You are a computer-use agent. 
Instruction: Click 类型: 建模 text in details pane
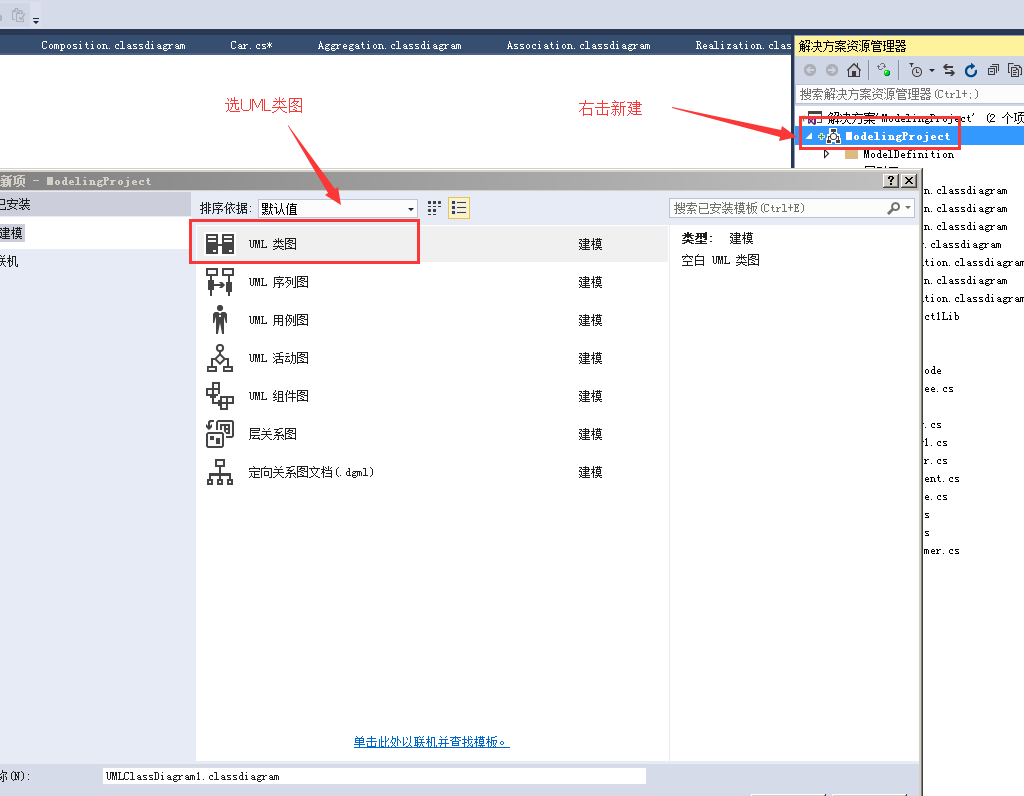tap(717, 238)
